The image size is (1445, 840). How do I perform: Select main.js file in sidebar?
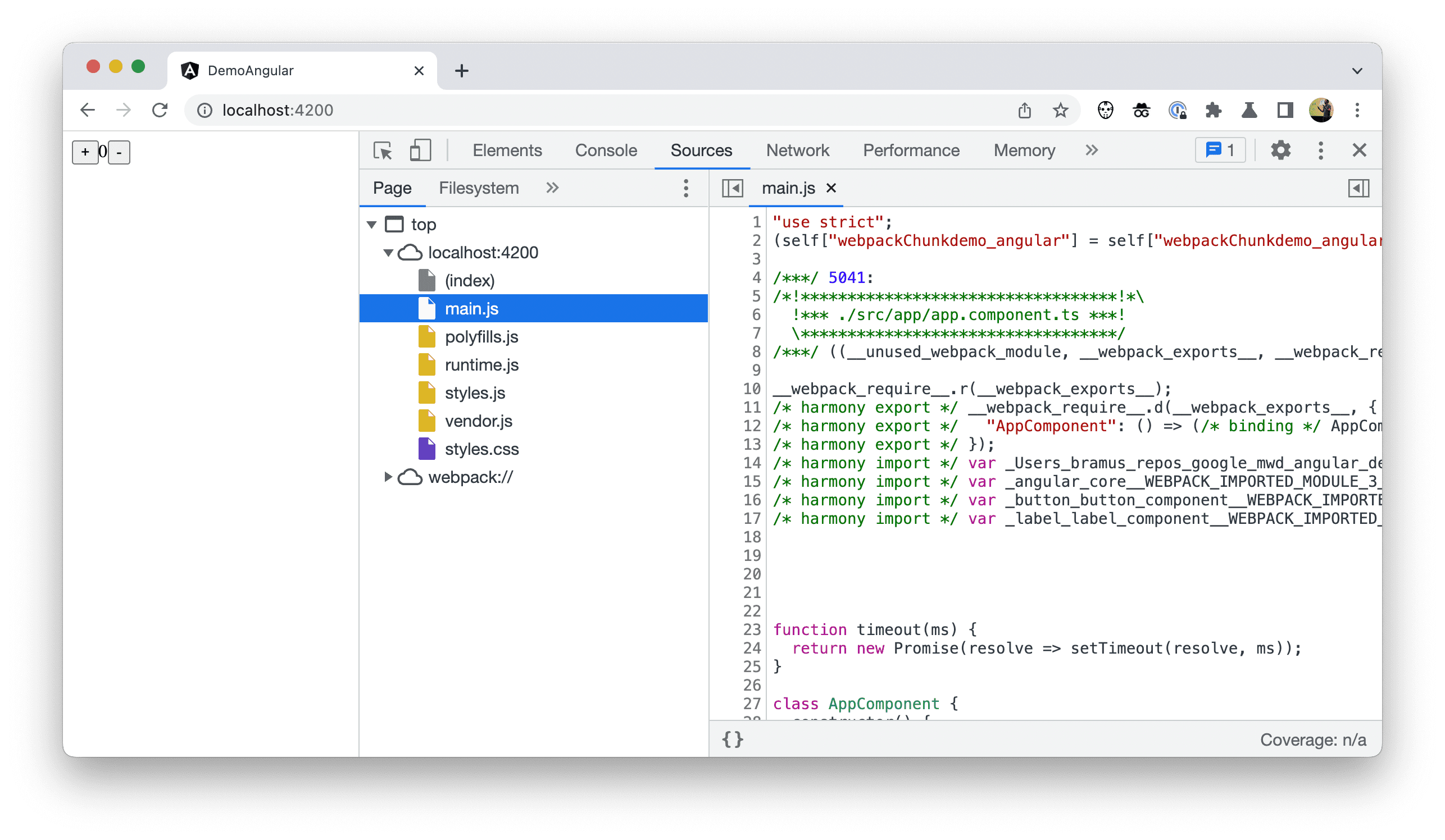click(x=470, y=308)
